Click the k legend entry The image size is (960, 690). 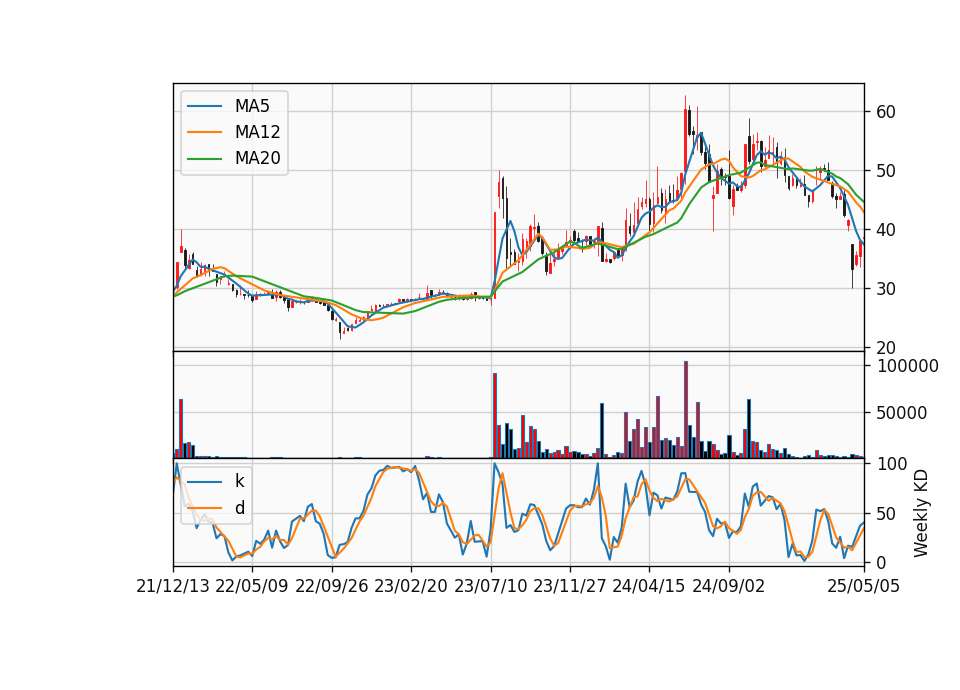(x=239, y=481)
